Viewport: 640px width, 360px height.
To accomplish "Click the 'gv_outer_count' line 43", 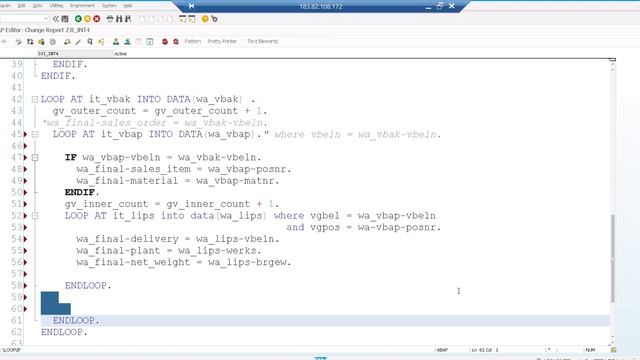I will (160, 111).
